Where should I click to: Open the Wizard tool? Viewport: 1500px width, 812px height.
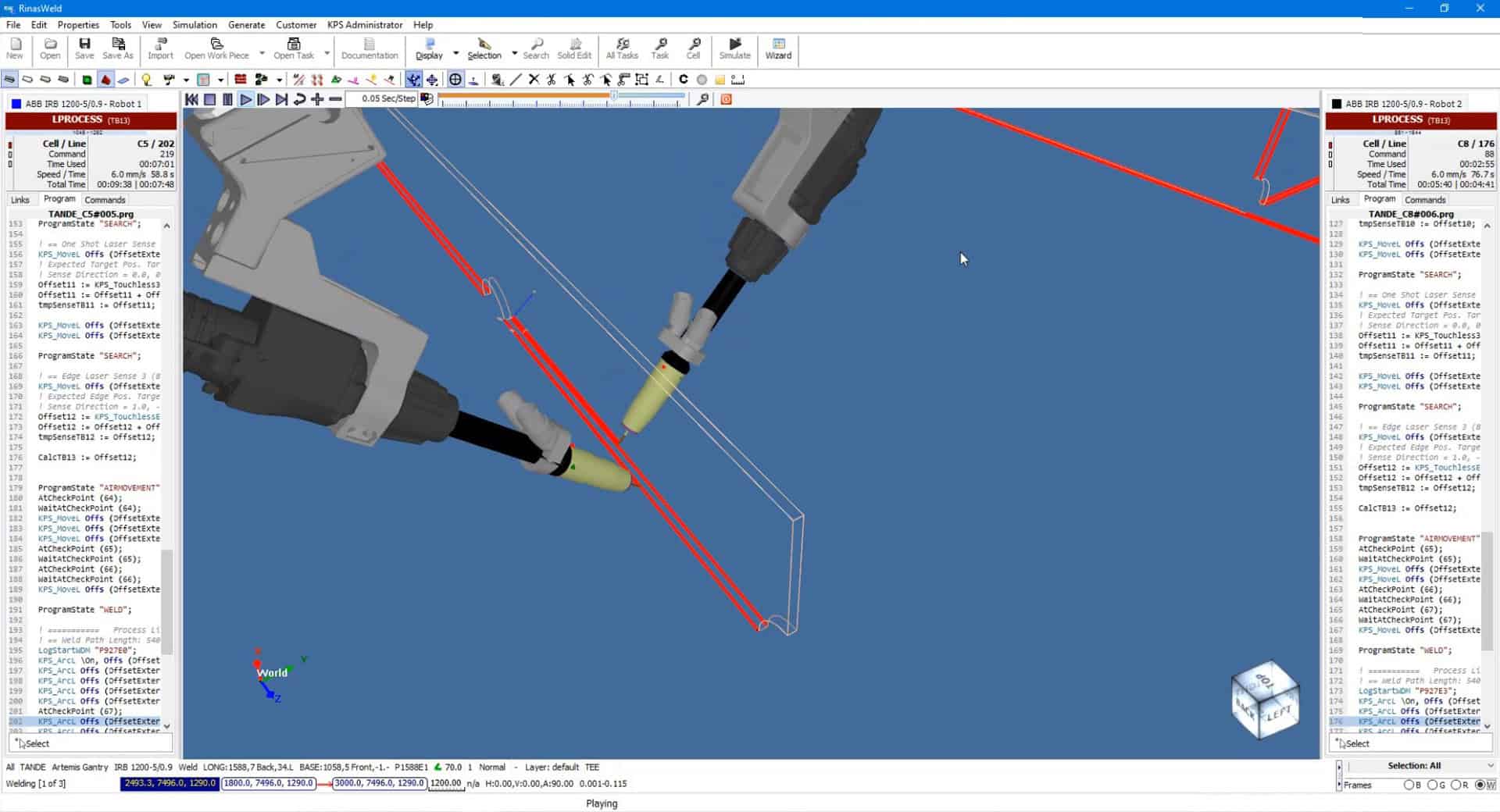[x=778, y=49]
